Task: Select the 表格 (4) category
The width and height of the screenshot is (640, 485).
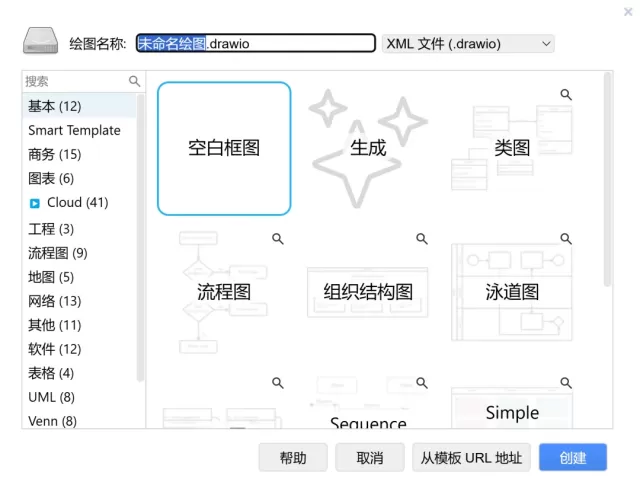Action: click(79, 373)
